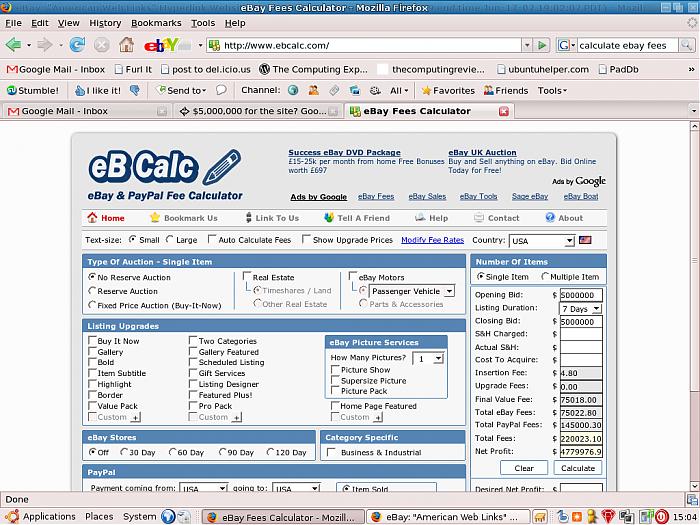Click the stop loading icon
This screenshot has width=700, height=525.
coord(101,45)
